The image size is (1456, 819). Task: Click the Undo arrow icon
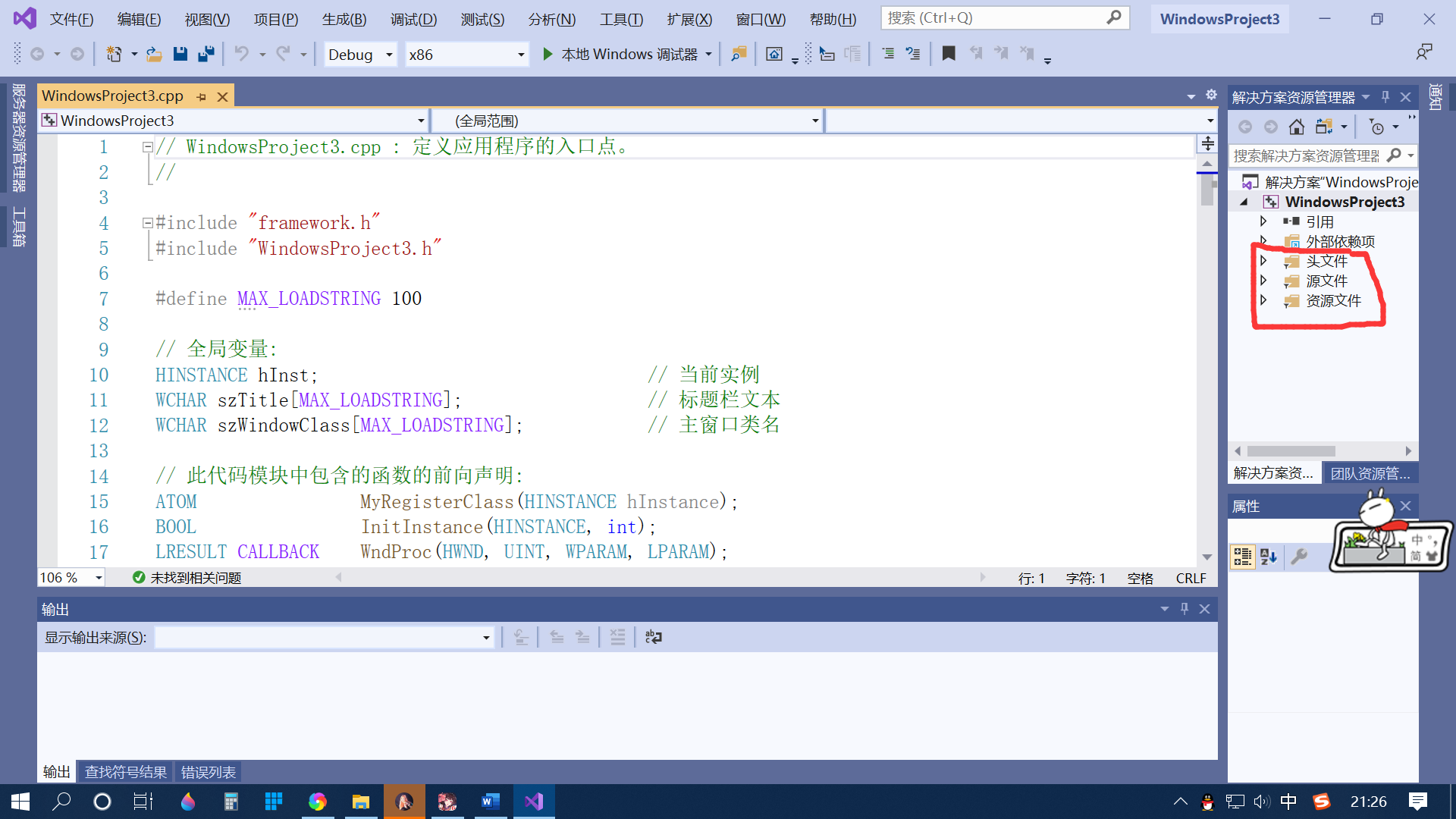(241, 54)
